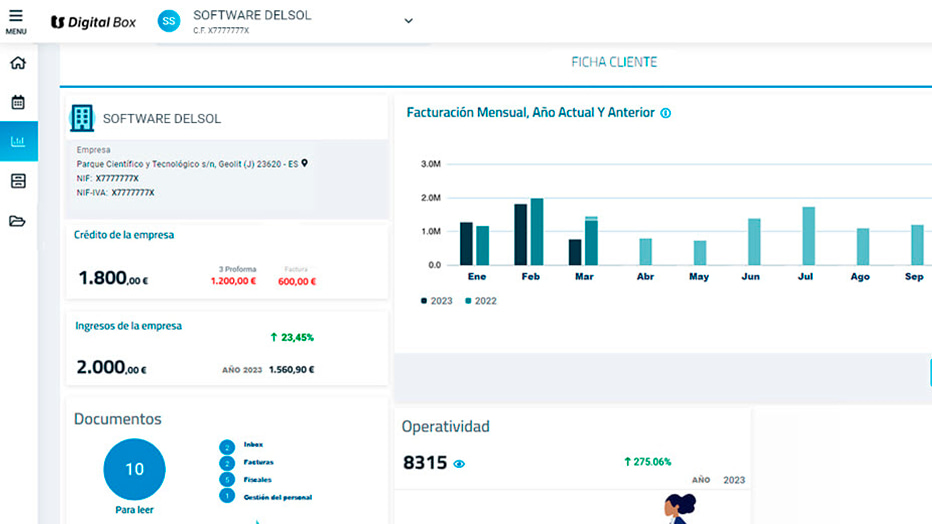Image resolution: width=932 pixels, height=524 pixels.
Task: Click the 2.000,00 € income value
Action: click(111, 367)
